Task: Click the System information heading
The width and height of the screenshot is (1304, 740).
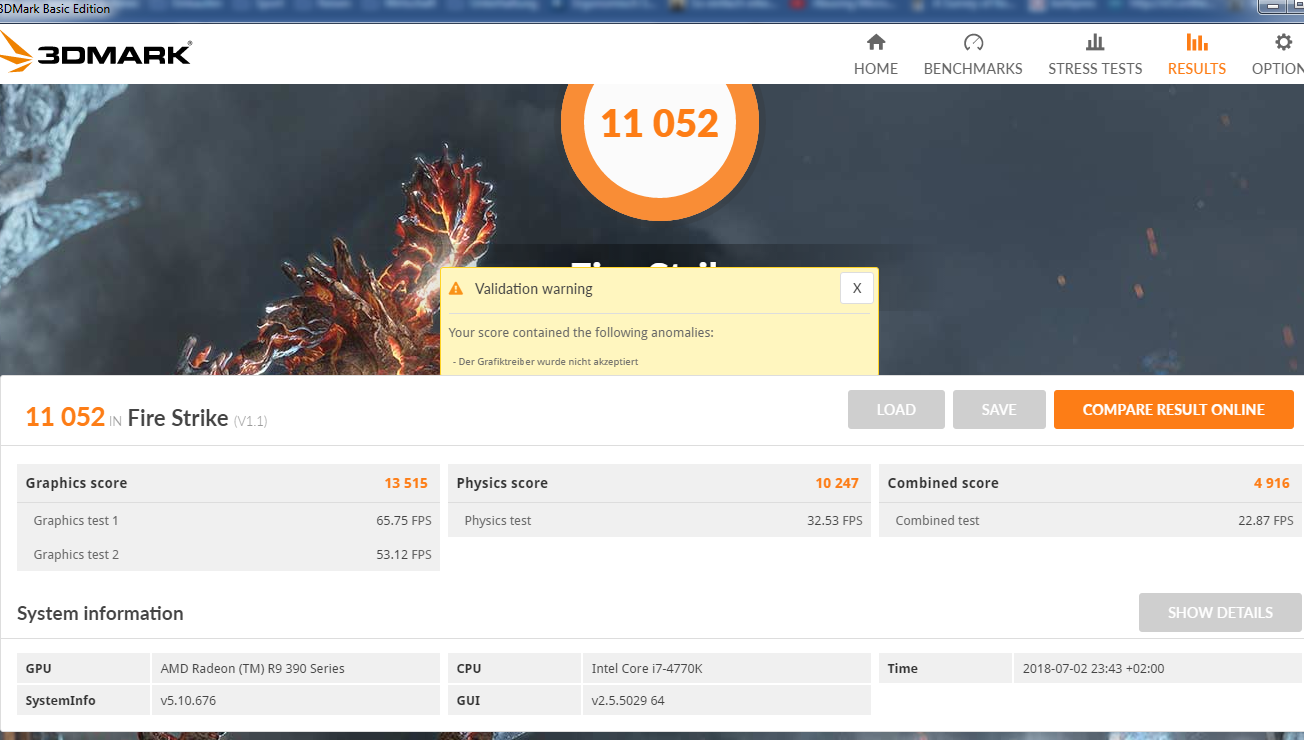Action: click(100, 614)
